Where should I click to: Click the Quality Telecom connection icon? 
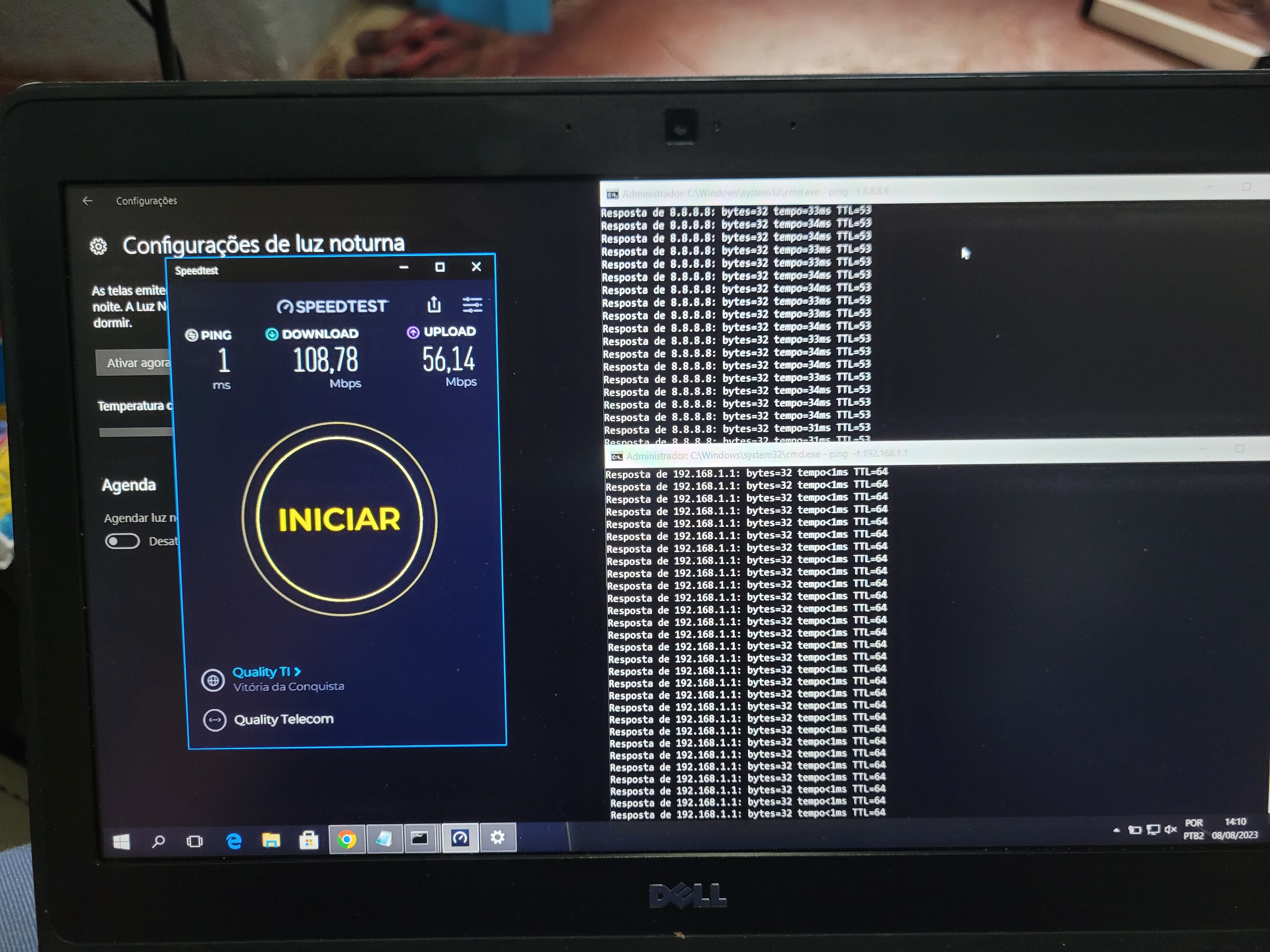pos(215,720)
